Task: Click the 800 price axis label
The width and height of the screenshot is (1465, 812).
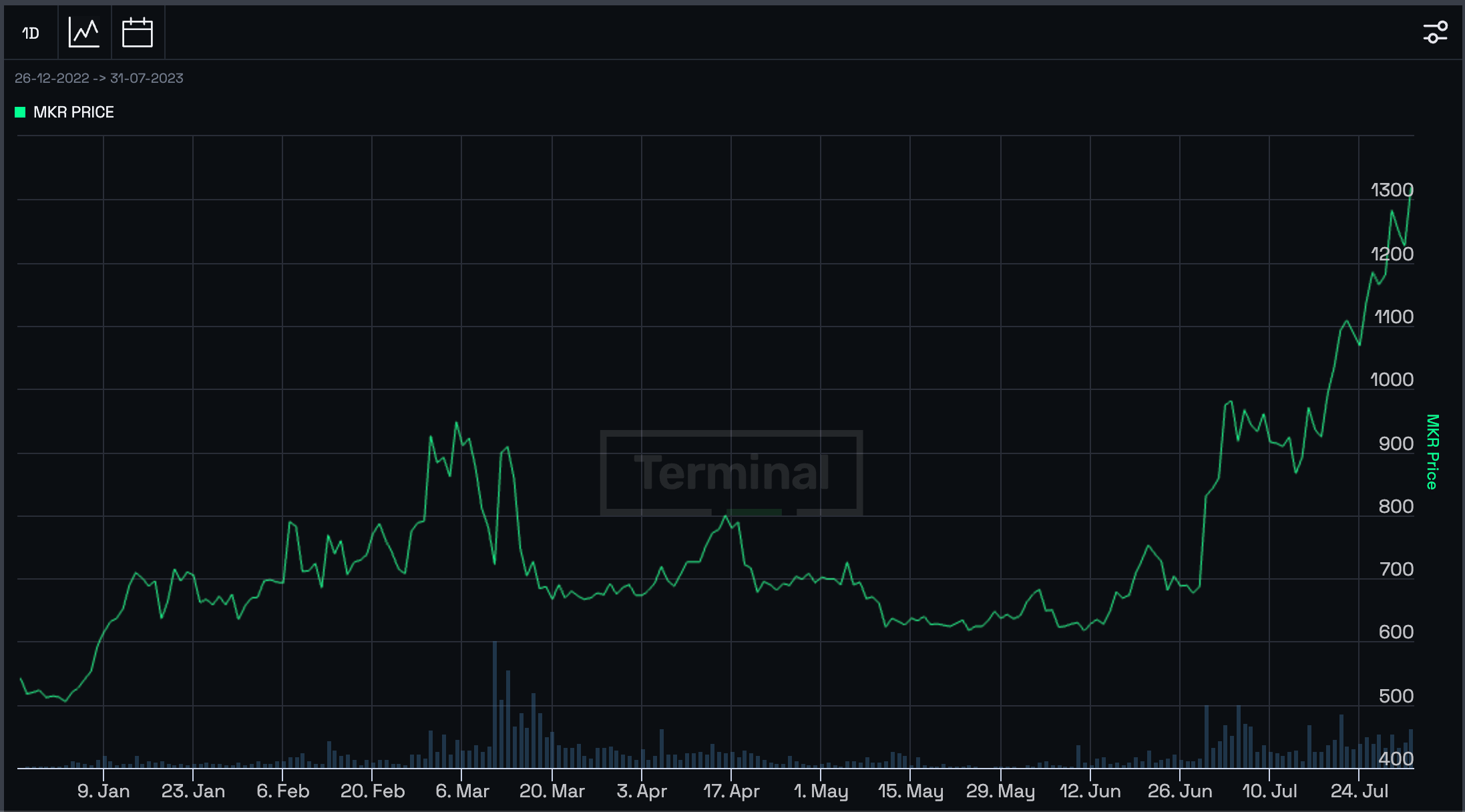Action: (x=1396, y=506)
